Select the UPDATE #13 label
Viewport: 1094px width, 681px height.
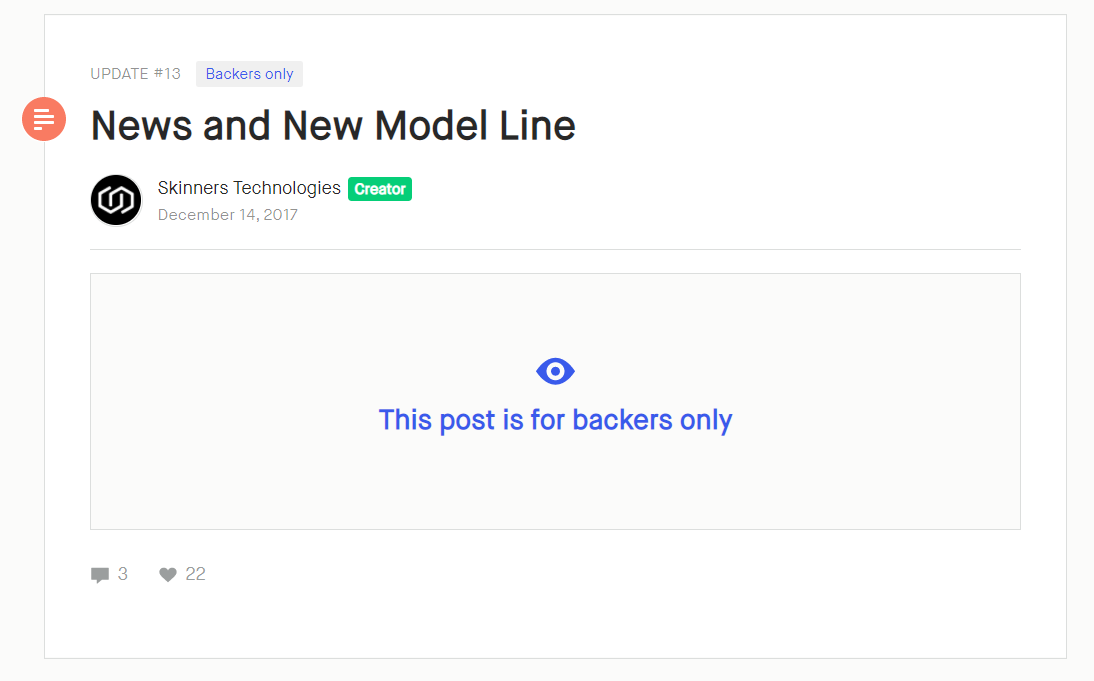[x=135, y=74]
